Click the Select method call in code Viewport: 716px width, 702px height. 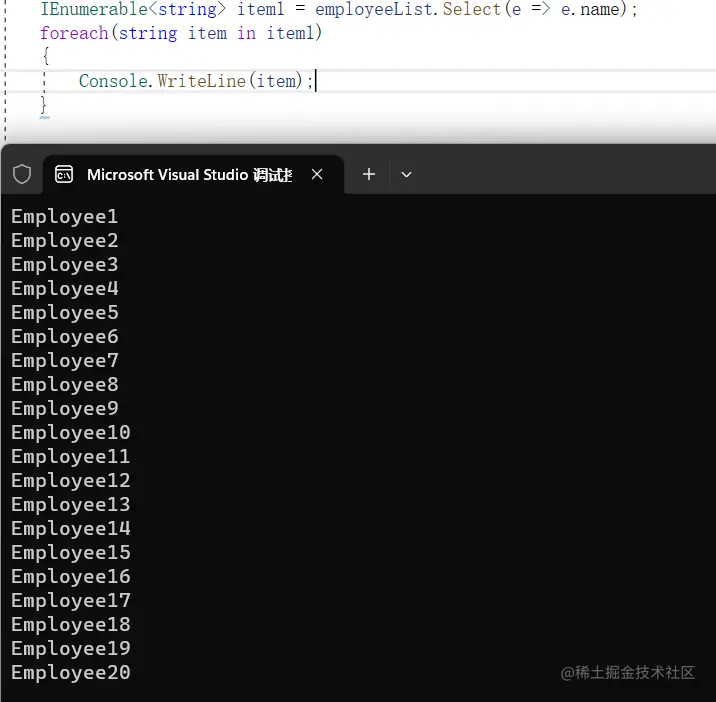point(471,9)
